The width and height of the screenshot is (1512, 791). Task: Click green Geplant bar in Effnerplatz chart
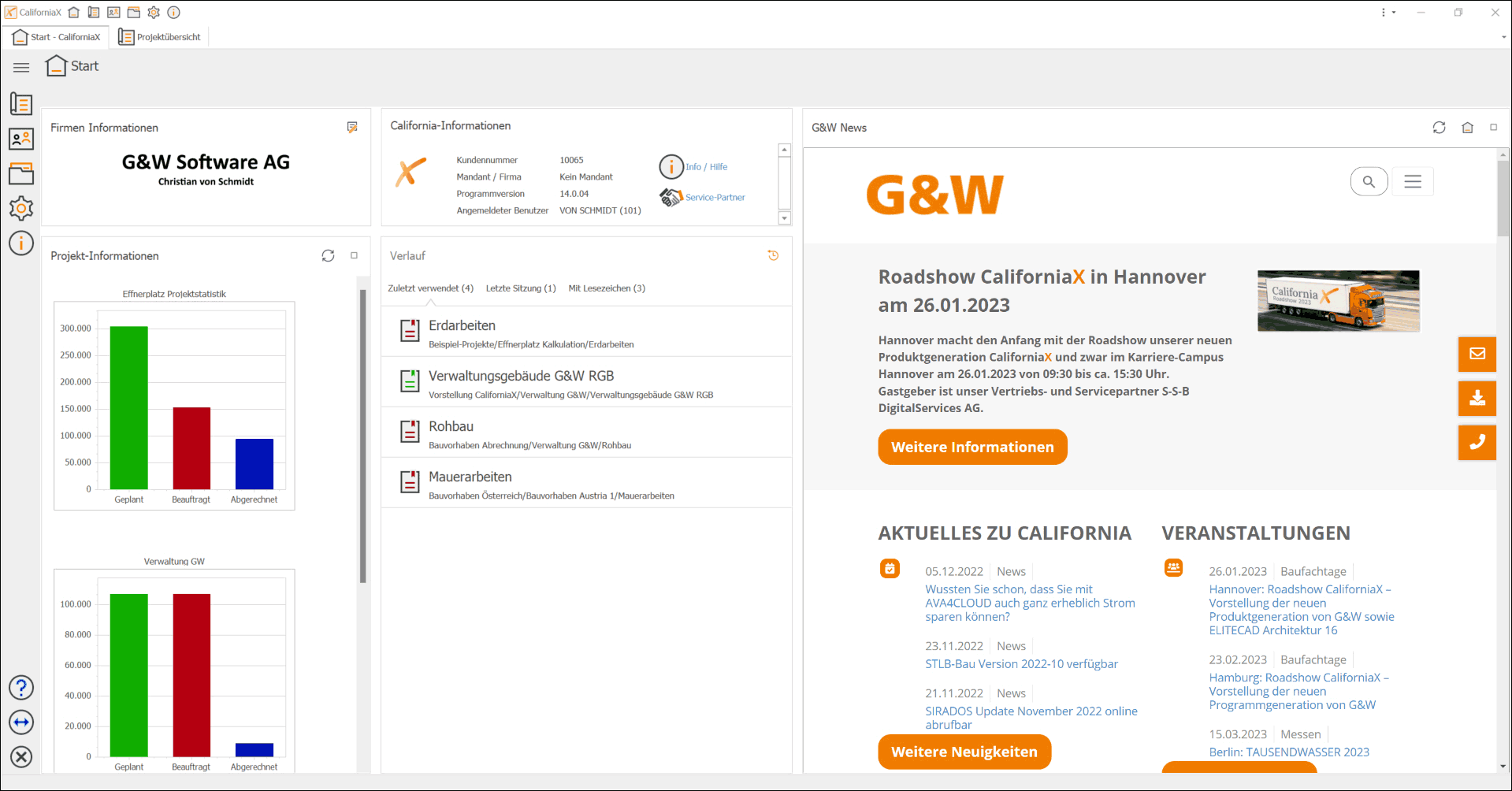pyautogui.click(x=128, y=407)
